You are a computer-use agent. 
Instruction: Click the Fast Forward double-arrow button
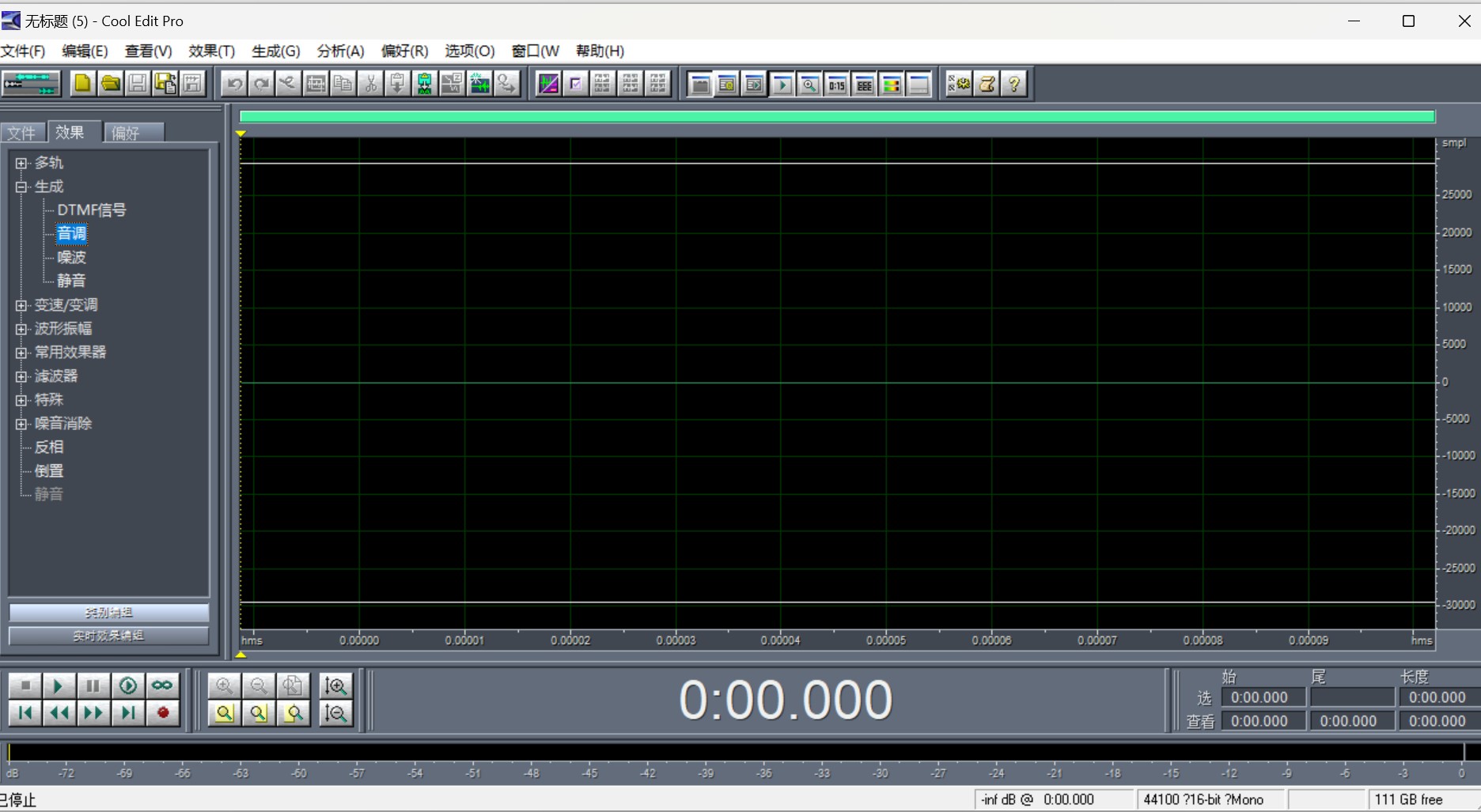point(93,712)
